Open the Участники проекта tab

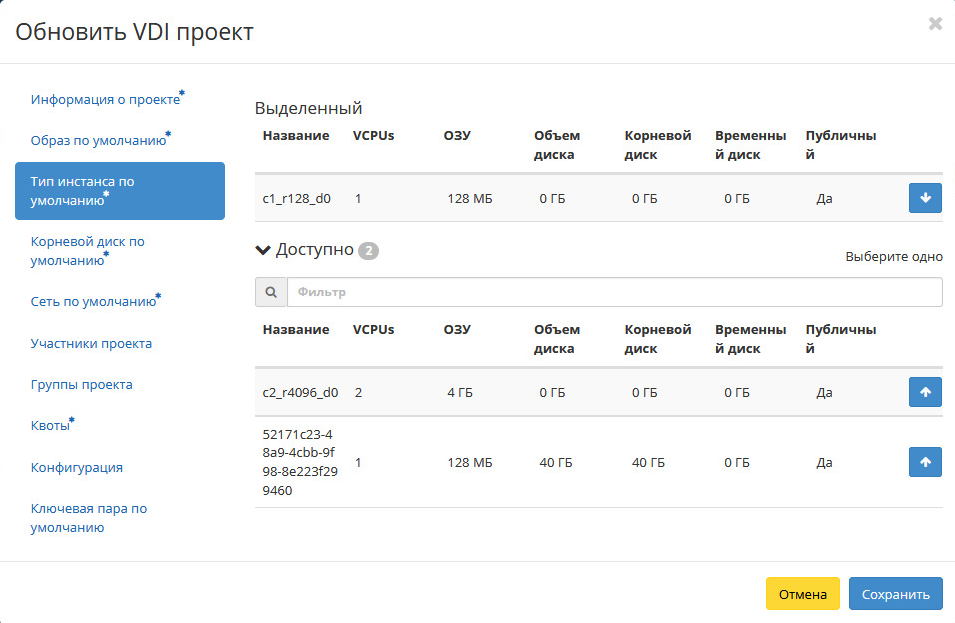click(91, 343)
